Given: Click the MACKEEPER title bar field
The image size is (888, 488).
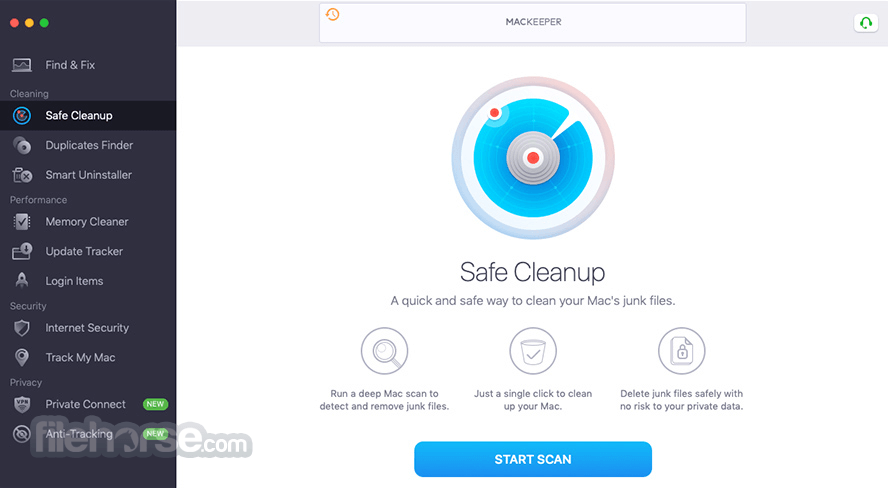Looking at the screenshot, I should [533, 23].
